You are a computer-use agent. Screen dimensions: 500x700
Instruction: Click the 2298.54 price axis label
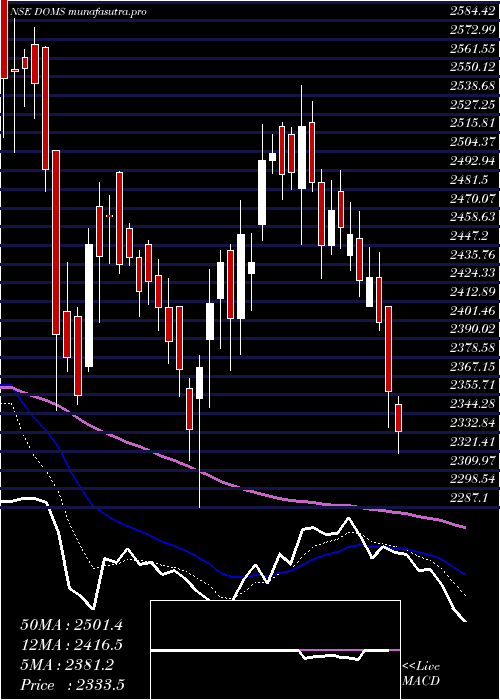tap(472, 479)
